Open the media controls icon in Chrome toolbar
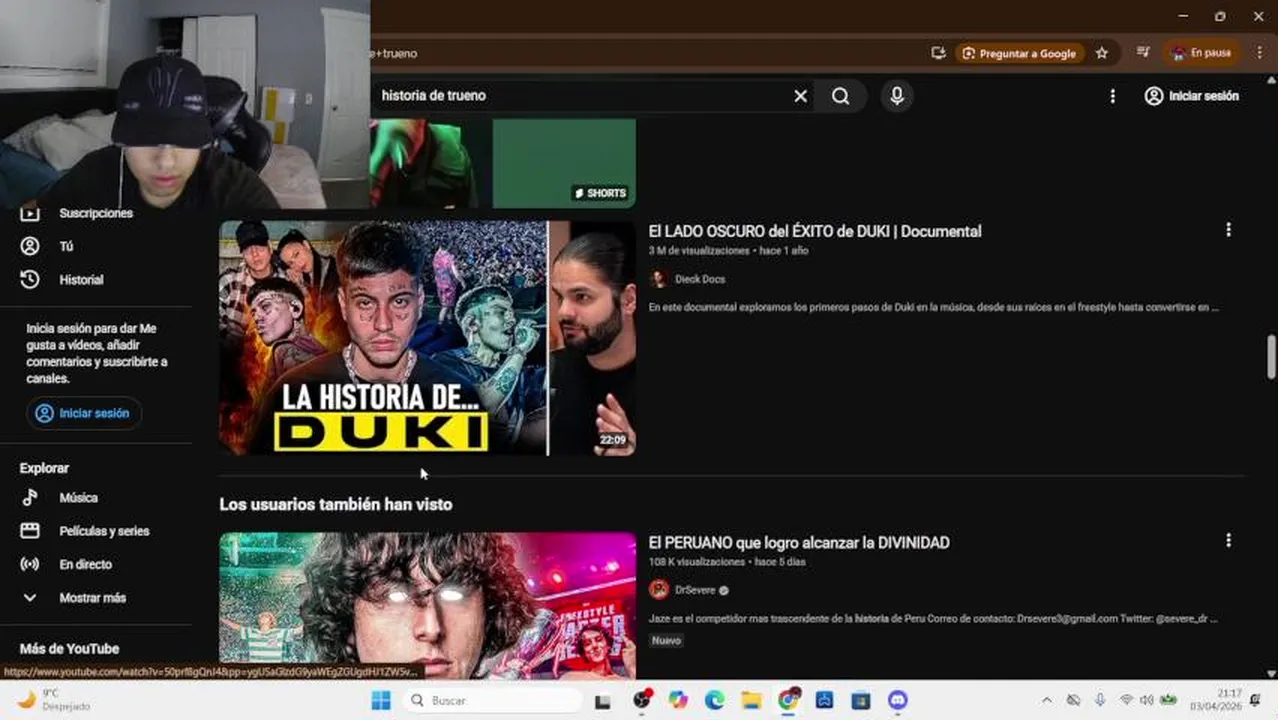1278x720 pixels. click(x=1143, y=53)
